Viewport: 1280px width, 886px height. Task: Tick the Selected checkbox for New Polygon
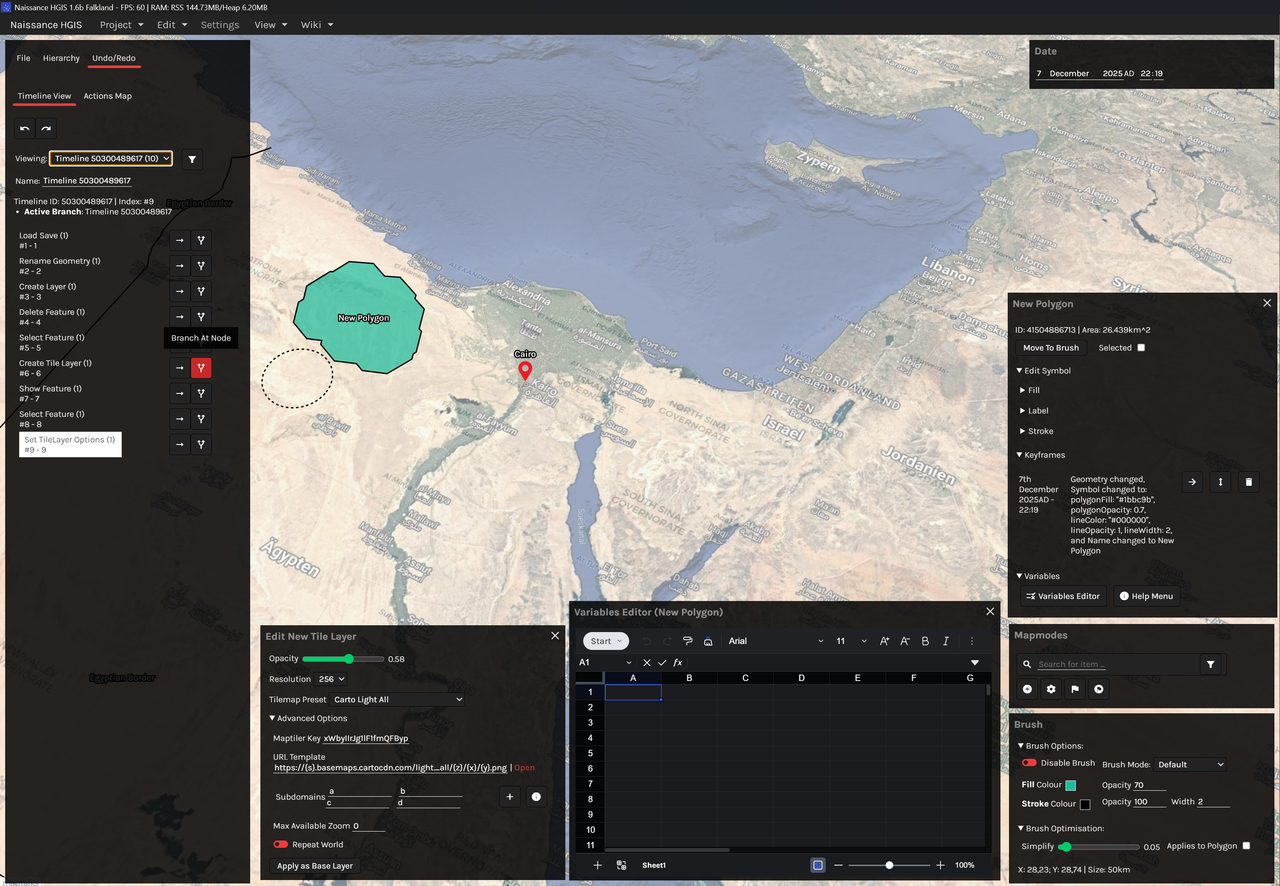[1141, 348]
